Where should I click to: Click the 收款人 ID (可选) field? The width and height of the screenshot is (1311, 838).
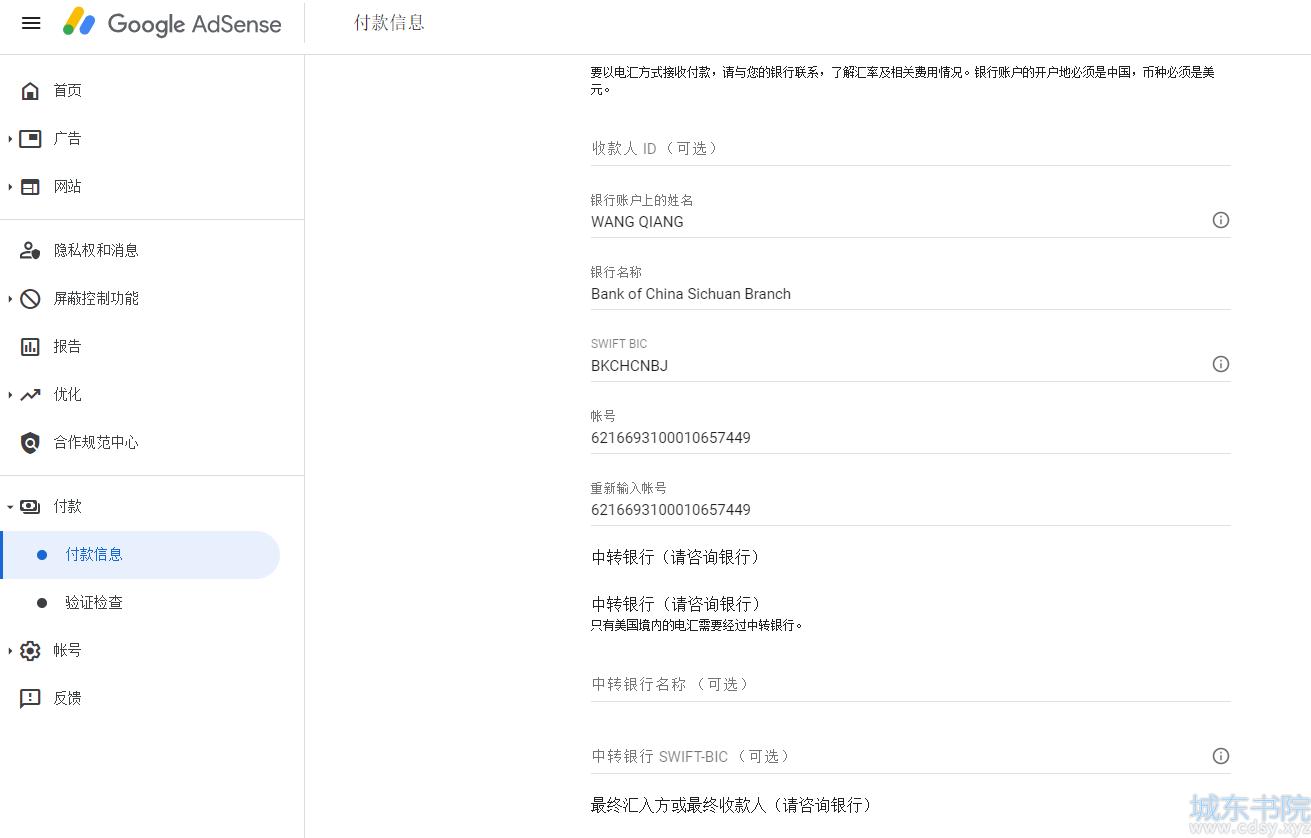(910, 148)
